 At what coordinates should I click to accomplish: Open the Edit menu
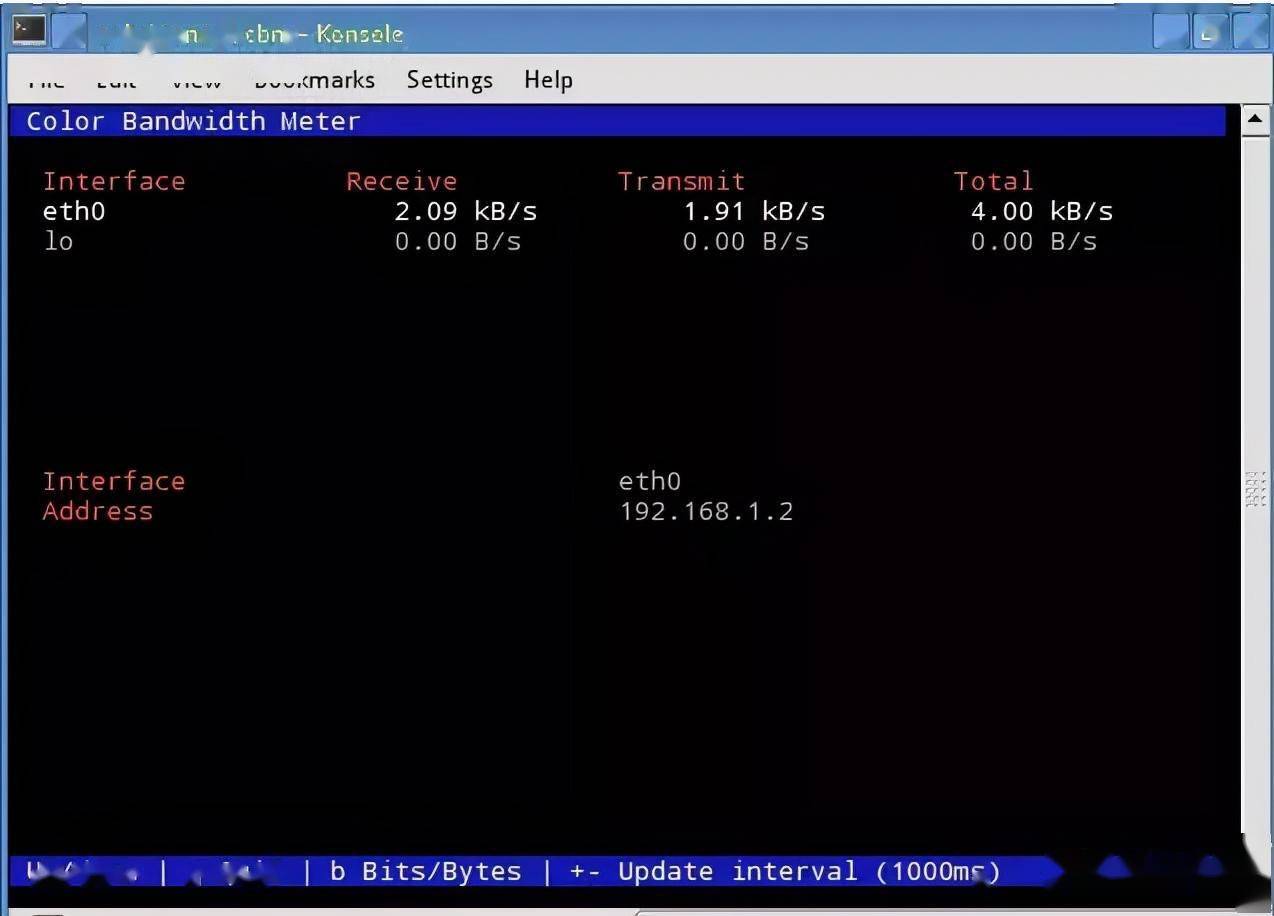click(x=116, y=80)
